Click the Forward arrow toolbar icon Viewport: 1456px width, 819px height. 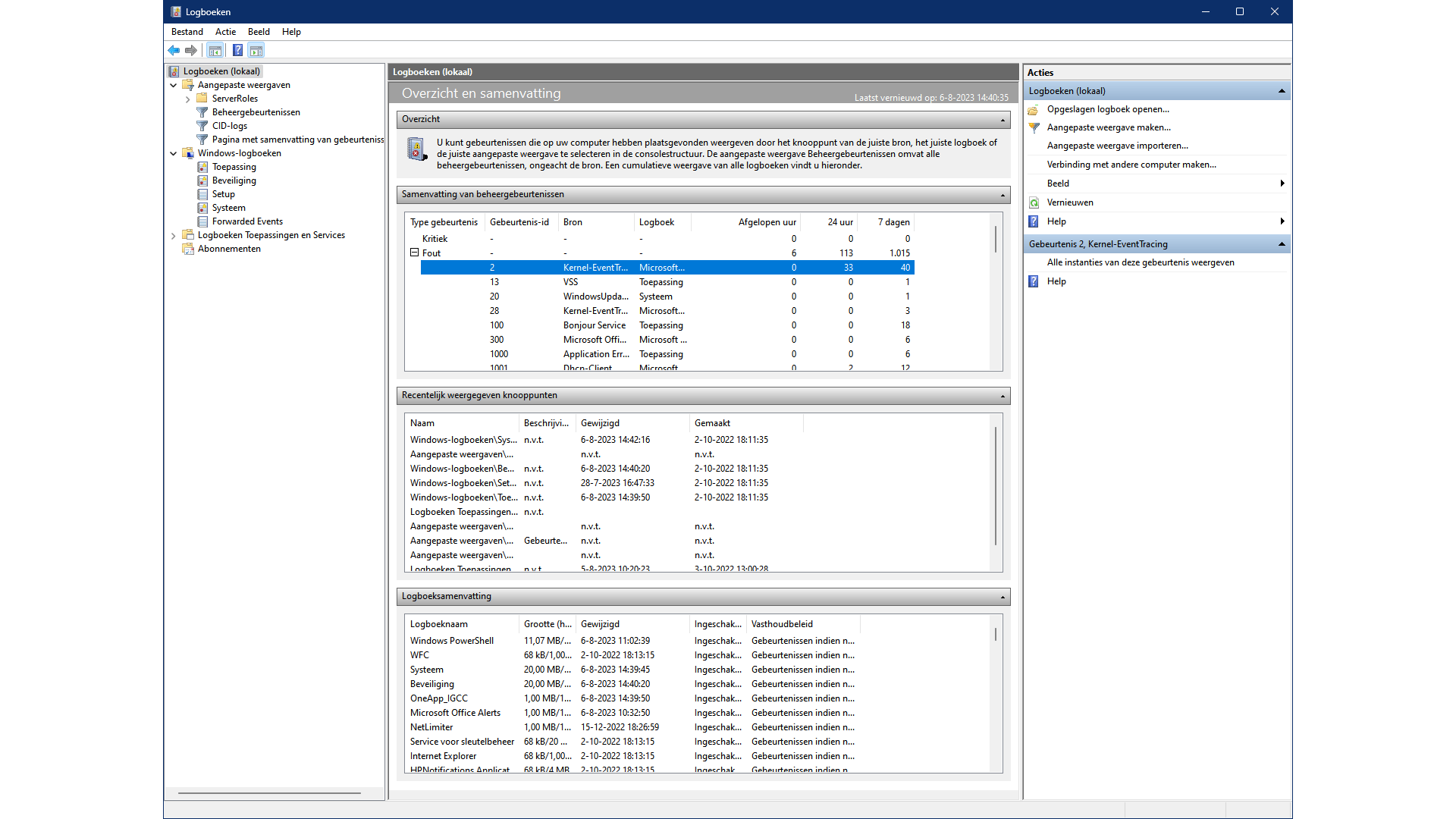pos(191,51)
